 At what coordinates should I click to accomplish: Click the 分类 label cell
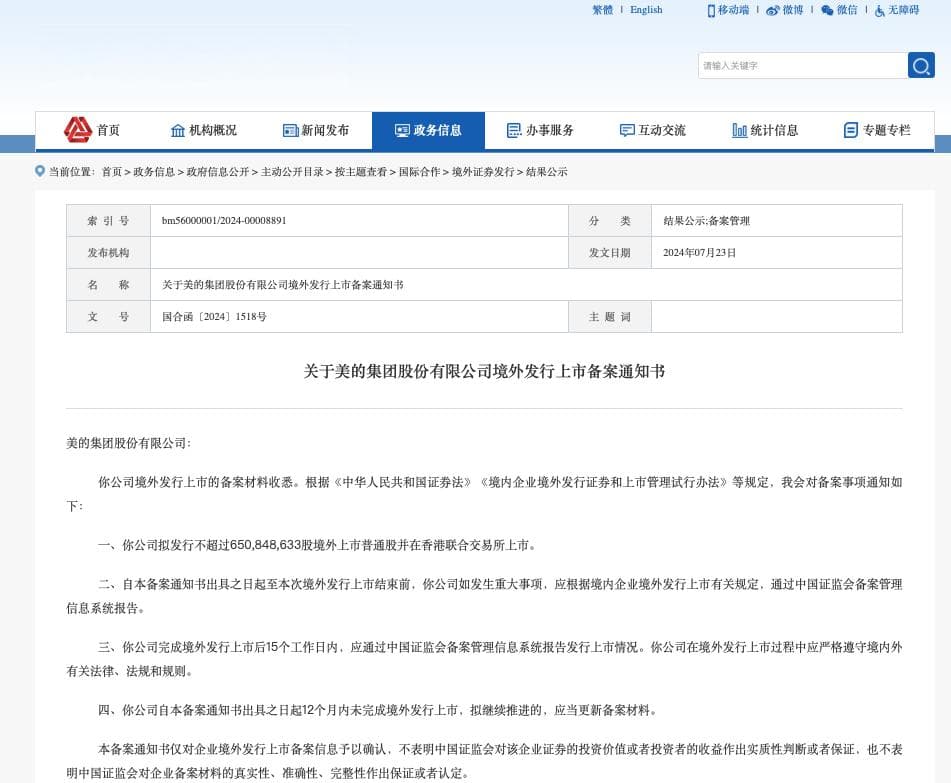pos(610,221)
